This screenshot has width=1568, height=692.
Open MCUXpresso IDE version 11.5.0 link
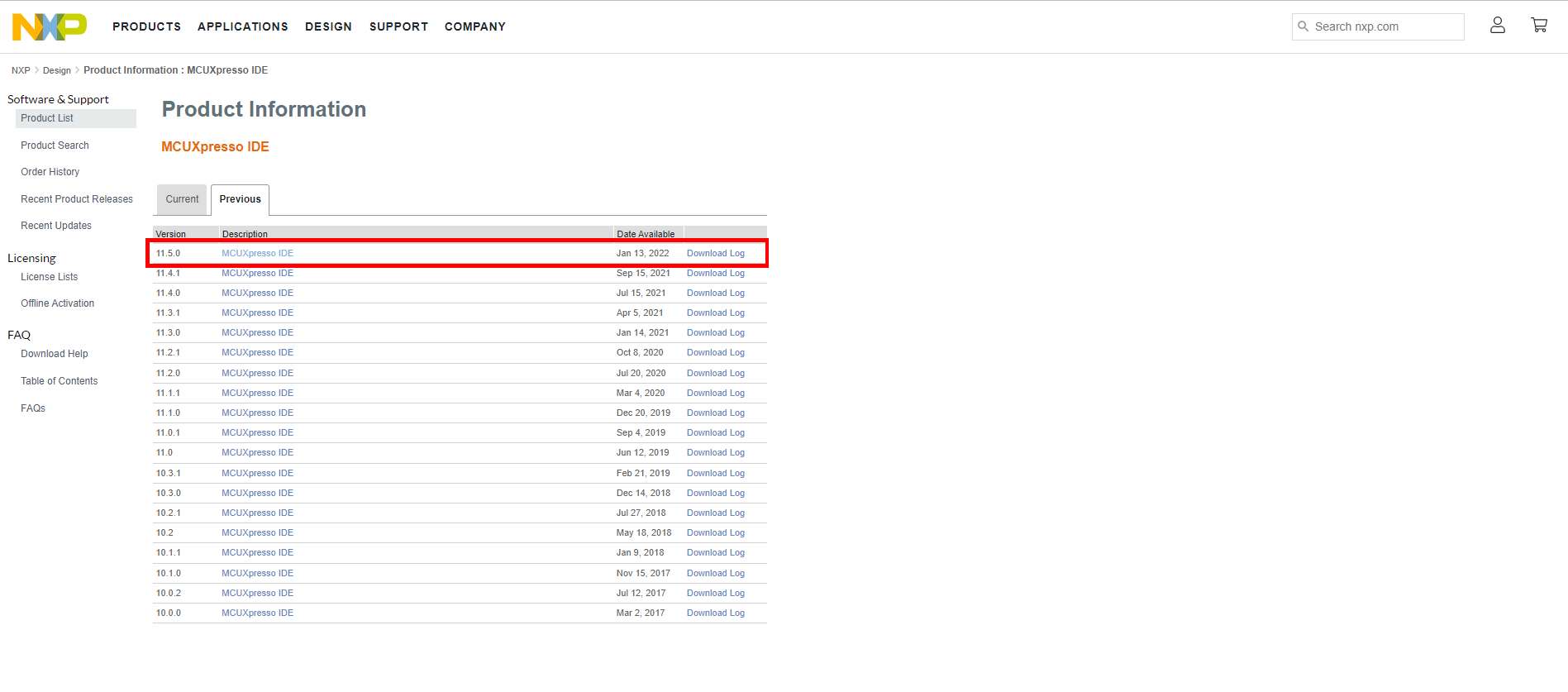pyautogui.click(x=257, y=254)
